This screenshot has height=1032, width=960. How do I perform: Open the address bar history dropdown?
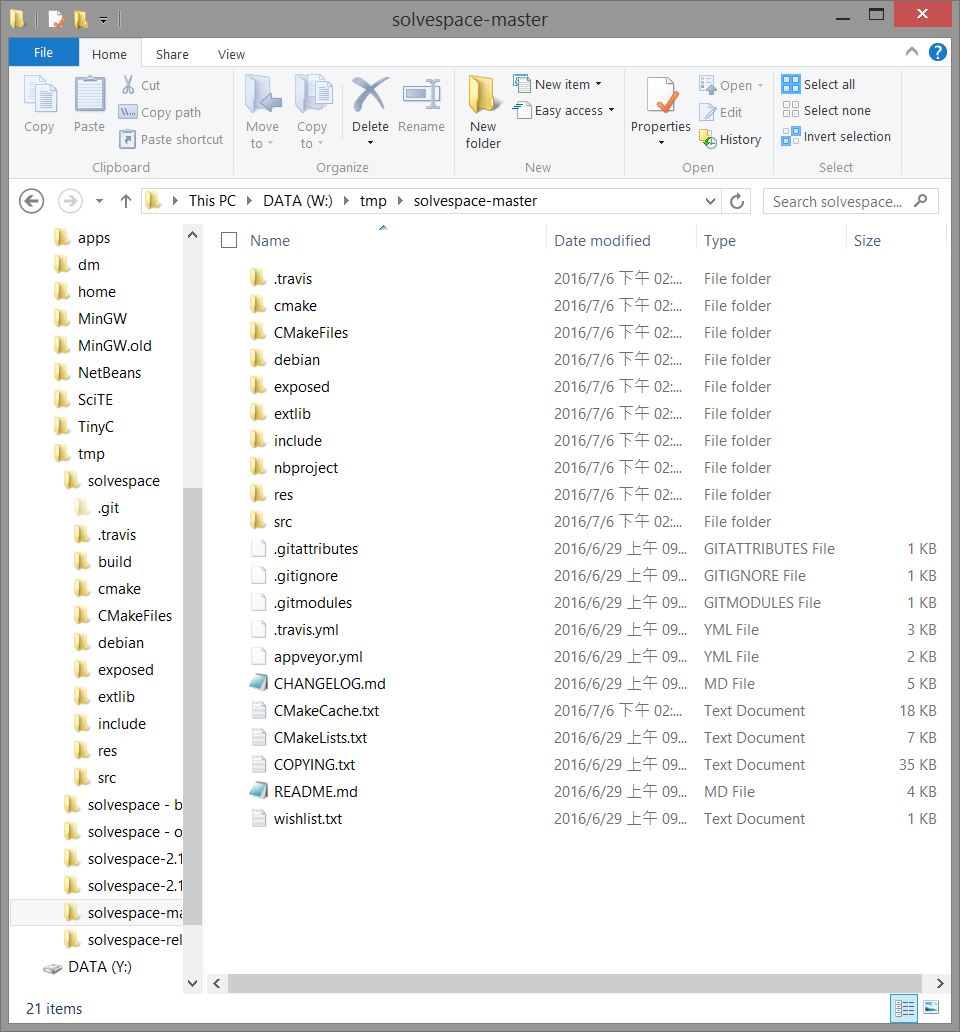(x=710, y=201)
